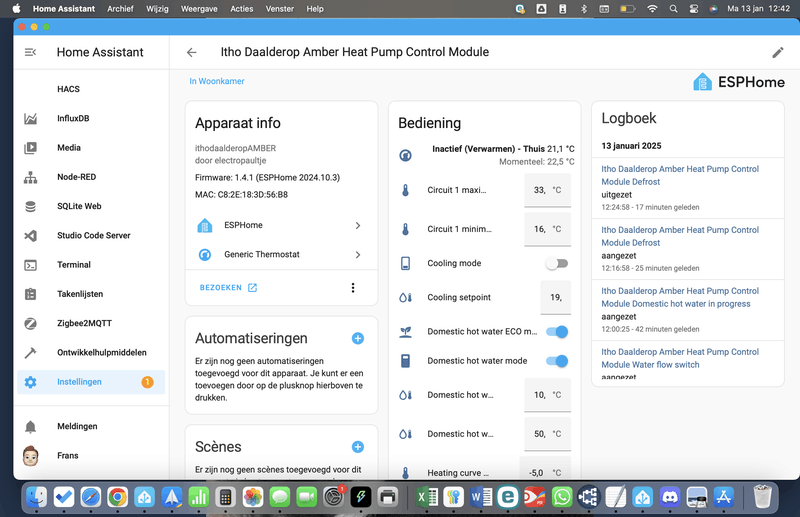Screen dimensions: 800x517
Task: Open Defrost uitgezet logbook entry link
Action: 680,175
